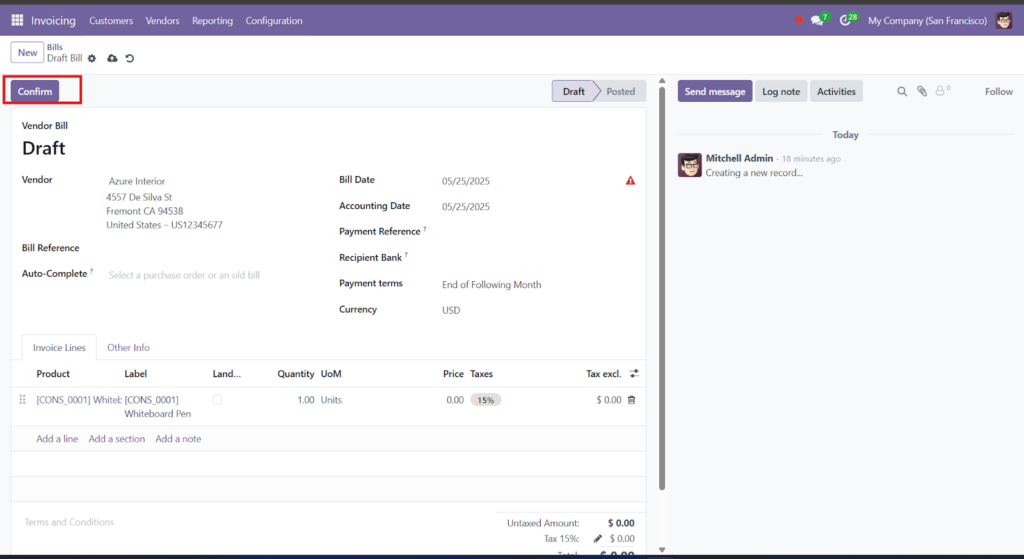
Task: Toggle the Landed Costs checkbox on the line
Action: point(217,399)
